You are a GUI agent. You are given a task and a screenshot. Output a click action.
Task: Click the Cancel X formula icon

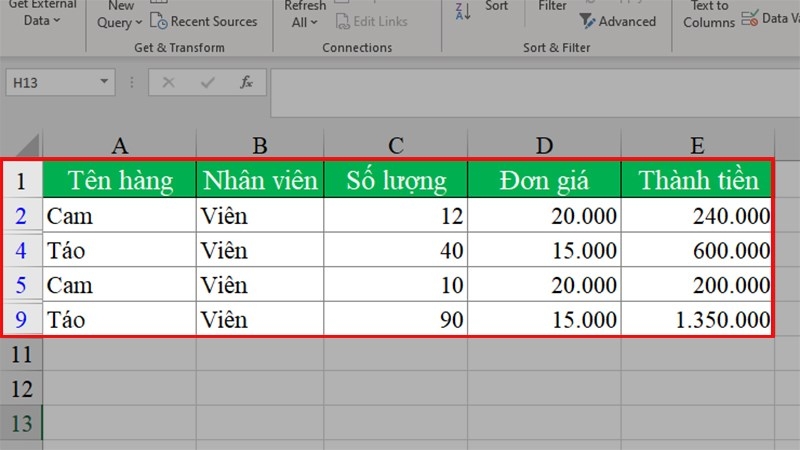tap(168, 82)
